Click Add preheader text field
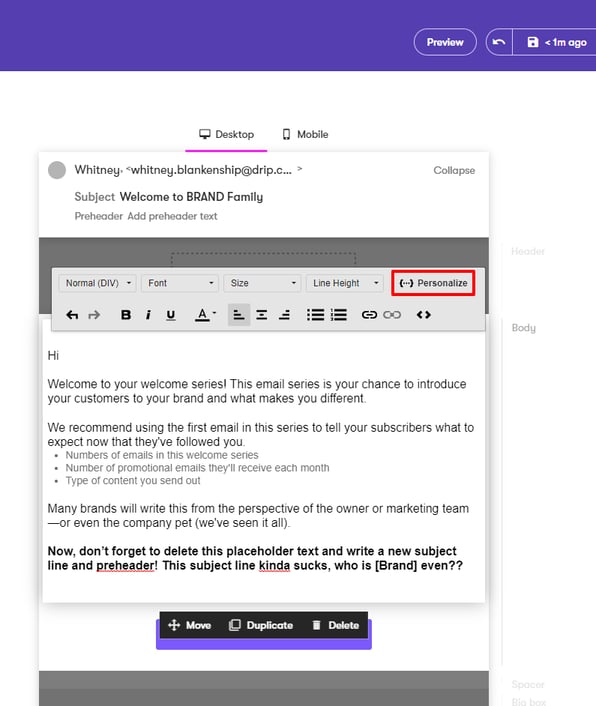Image resolution: width=596 pixels, height=706 pixels. [x=172, y=216]
